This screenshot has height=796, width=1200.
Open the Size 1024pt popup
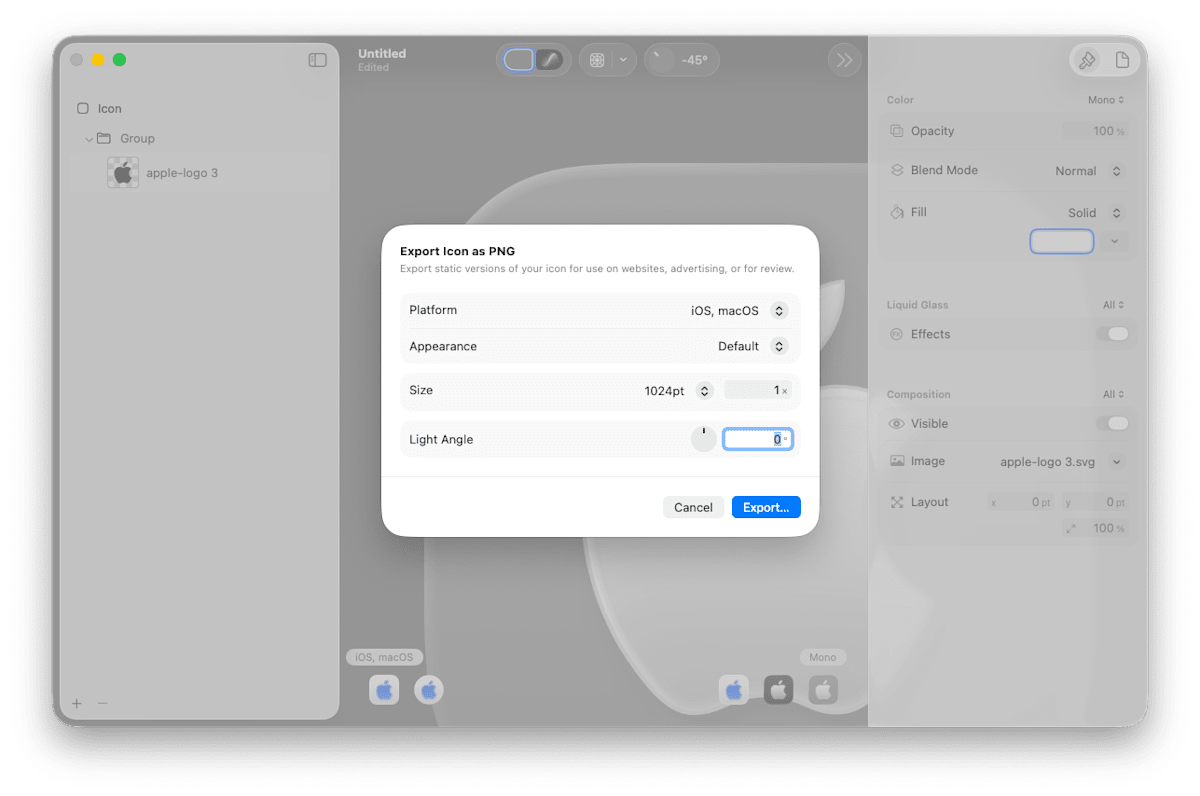pyautogui.click(x=678, y=391)
